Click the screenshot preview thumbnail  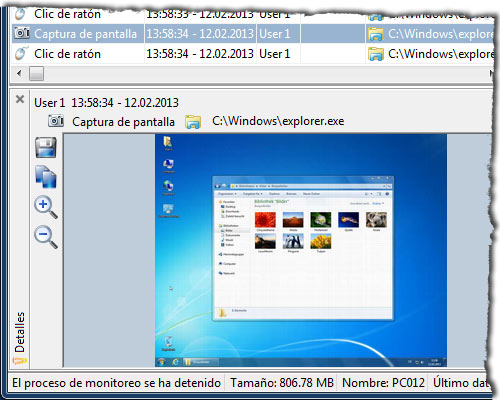point(301,250)
